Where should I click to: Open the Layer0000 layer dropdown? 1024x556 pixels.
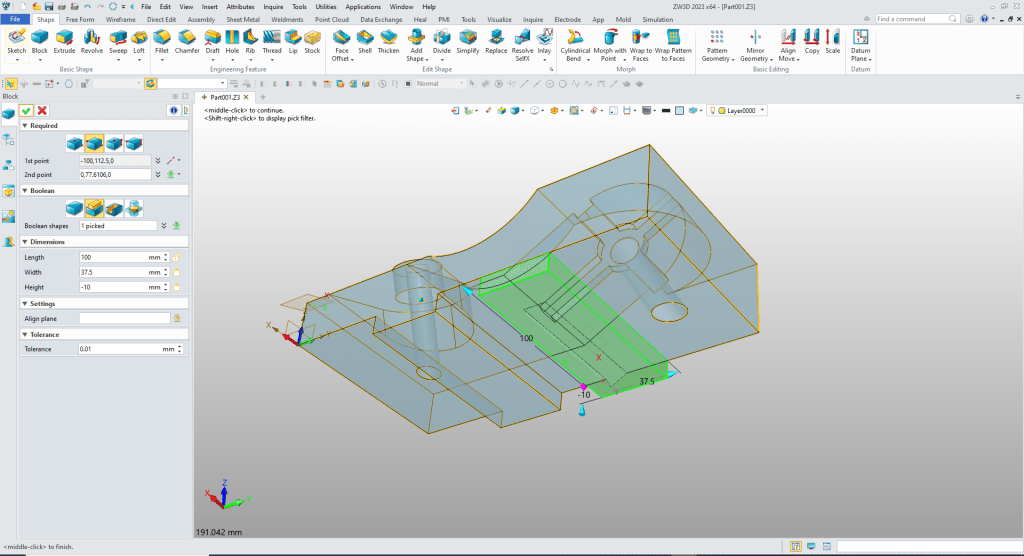[x=763, y=110]
